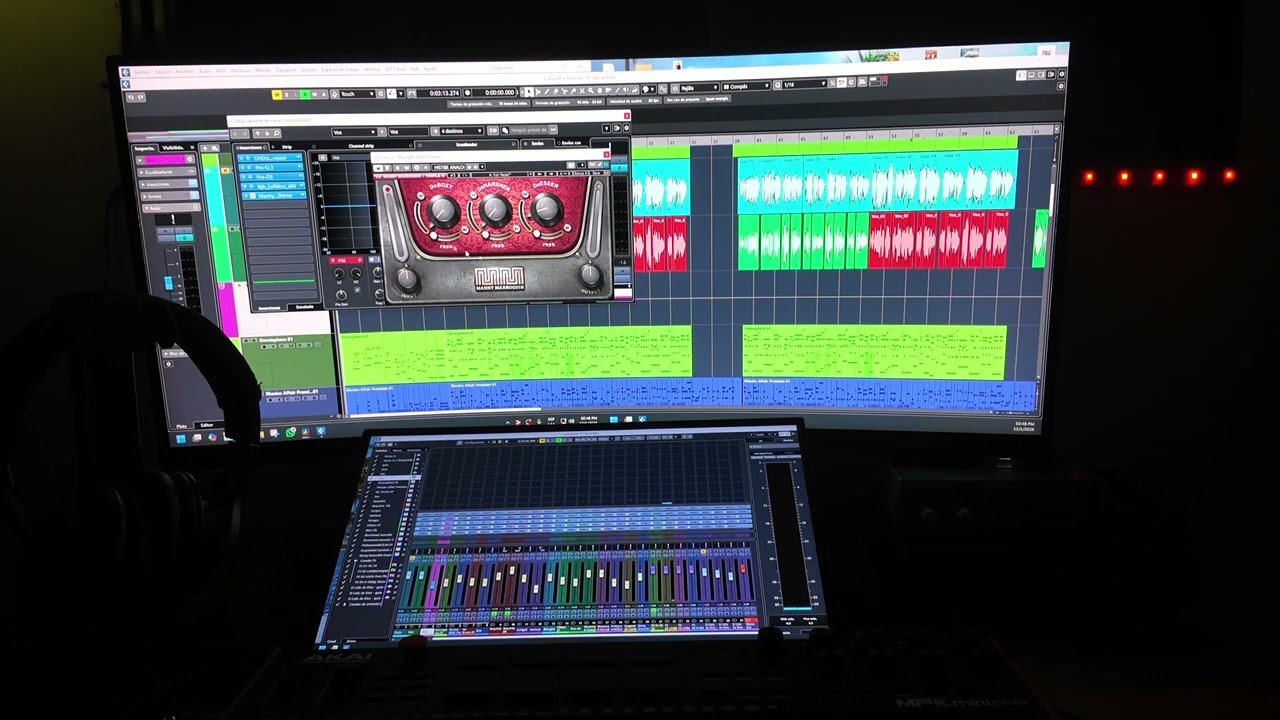Click the plugin INPUT knob
Screen dimensions: 1280x720
pos(407,279)
